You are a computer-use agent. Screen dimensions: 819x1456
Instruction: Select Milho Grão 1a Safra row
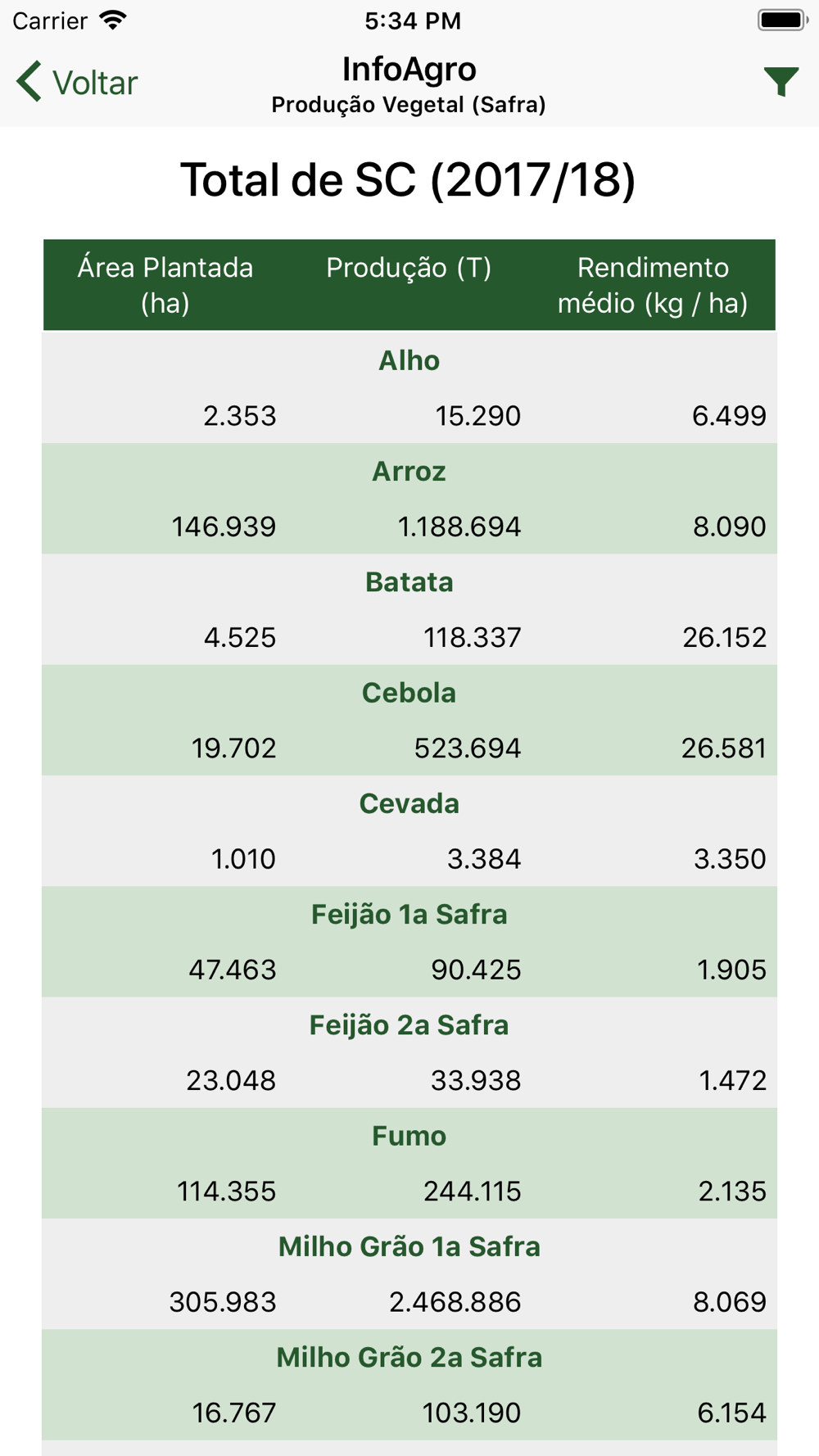(409, 1274)
